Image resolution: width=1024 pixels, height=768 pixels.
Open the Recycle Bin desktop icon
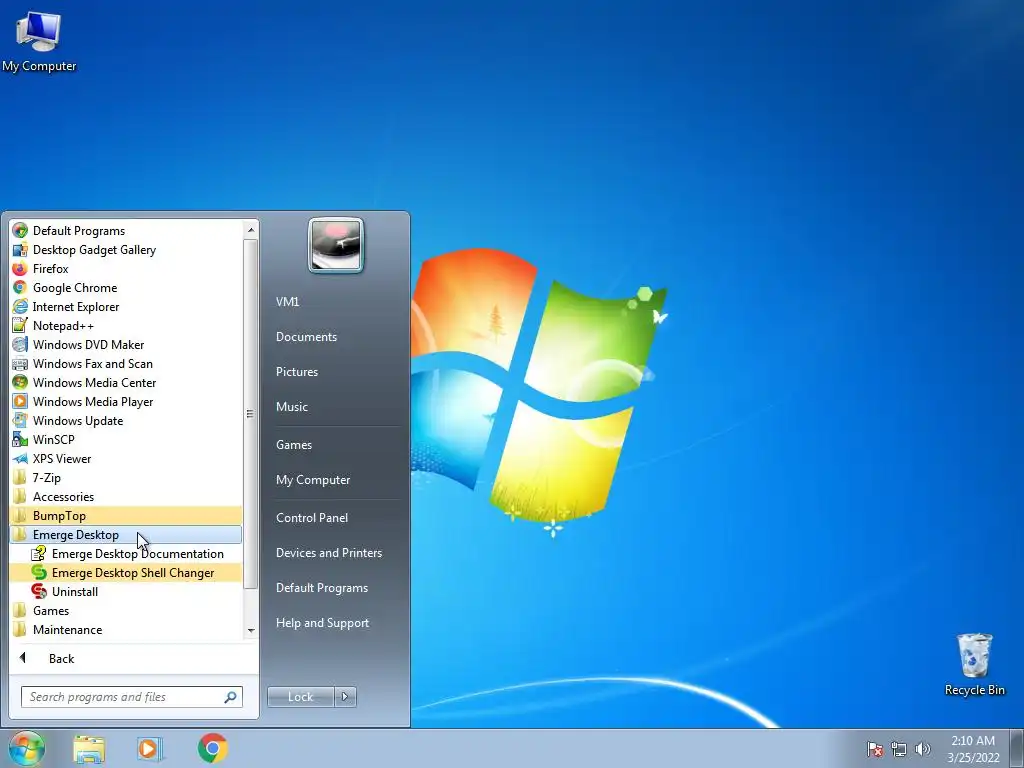pos(974,664)
